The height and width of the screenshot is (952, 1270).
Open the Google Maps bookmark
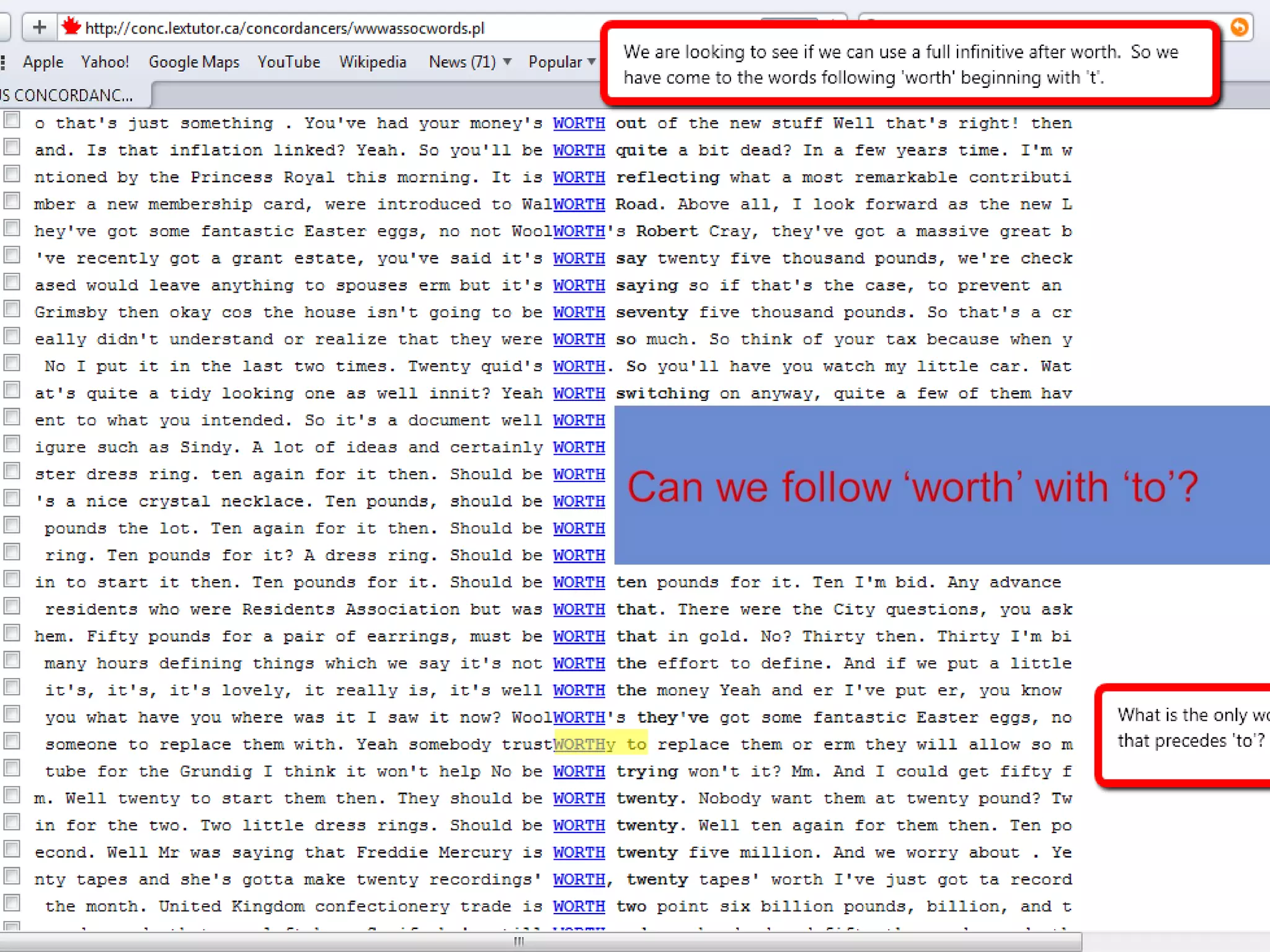[x=193, y=62]
